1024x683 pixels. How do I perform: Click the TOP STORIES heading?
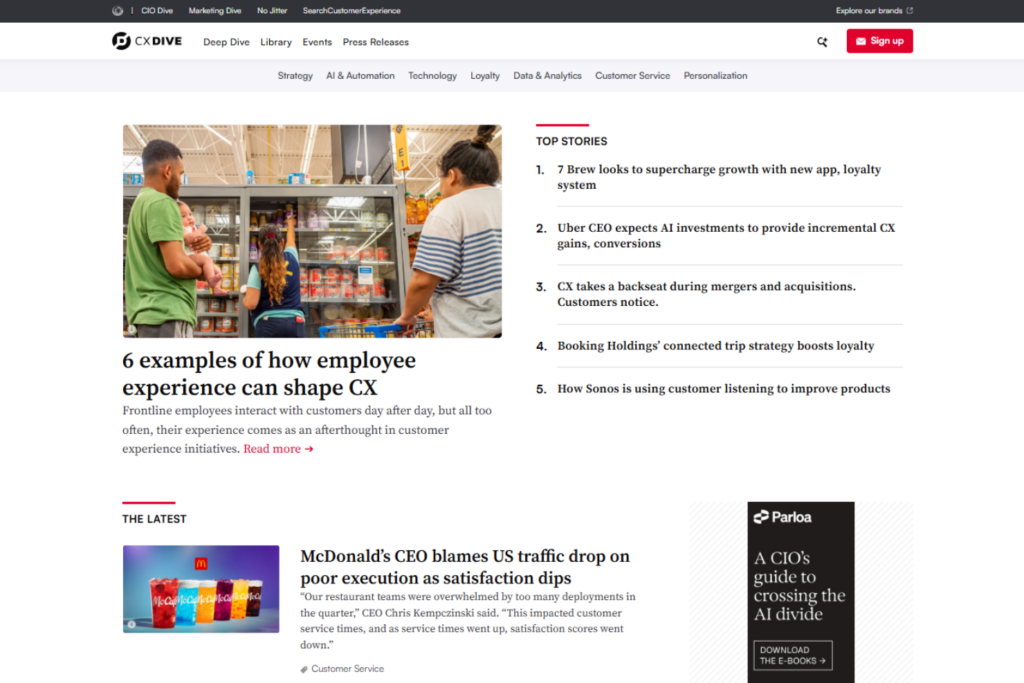[571, 141]
